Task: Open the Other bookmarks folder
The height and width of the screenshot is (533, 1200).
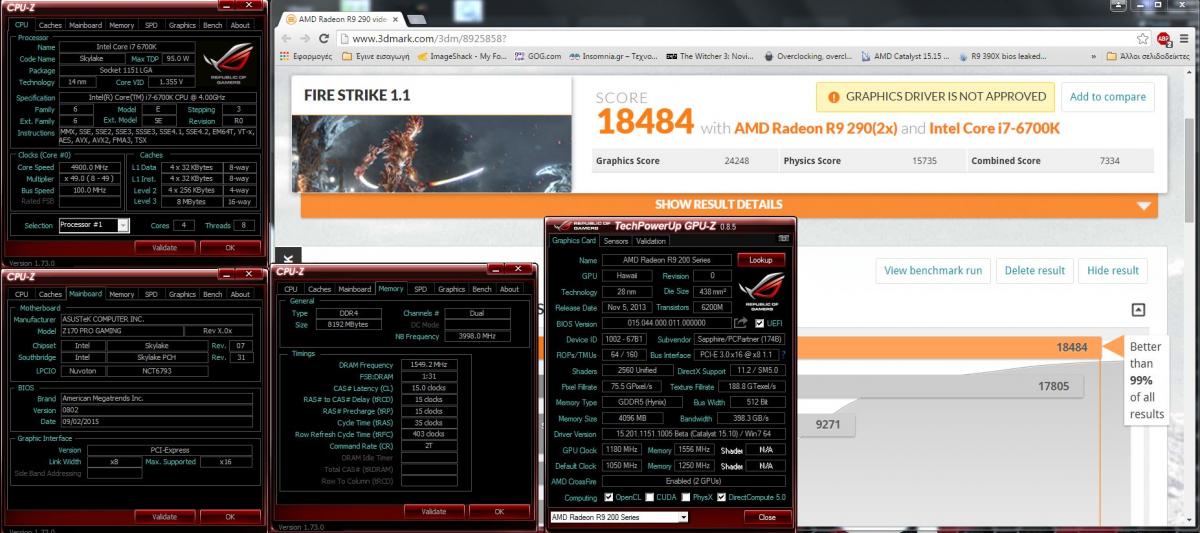Action: pos(1150,57)
